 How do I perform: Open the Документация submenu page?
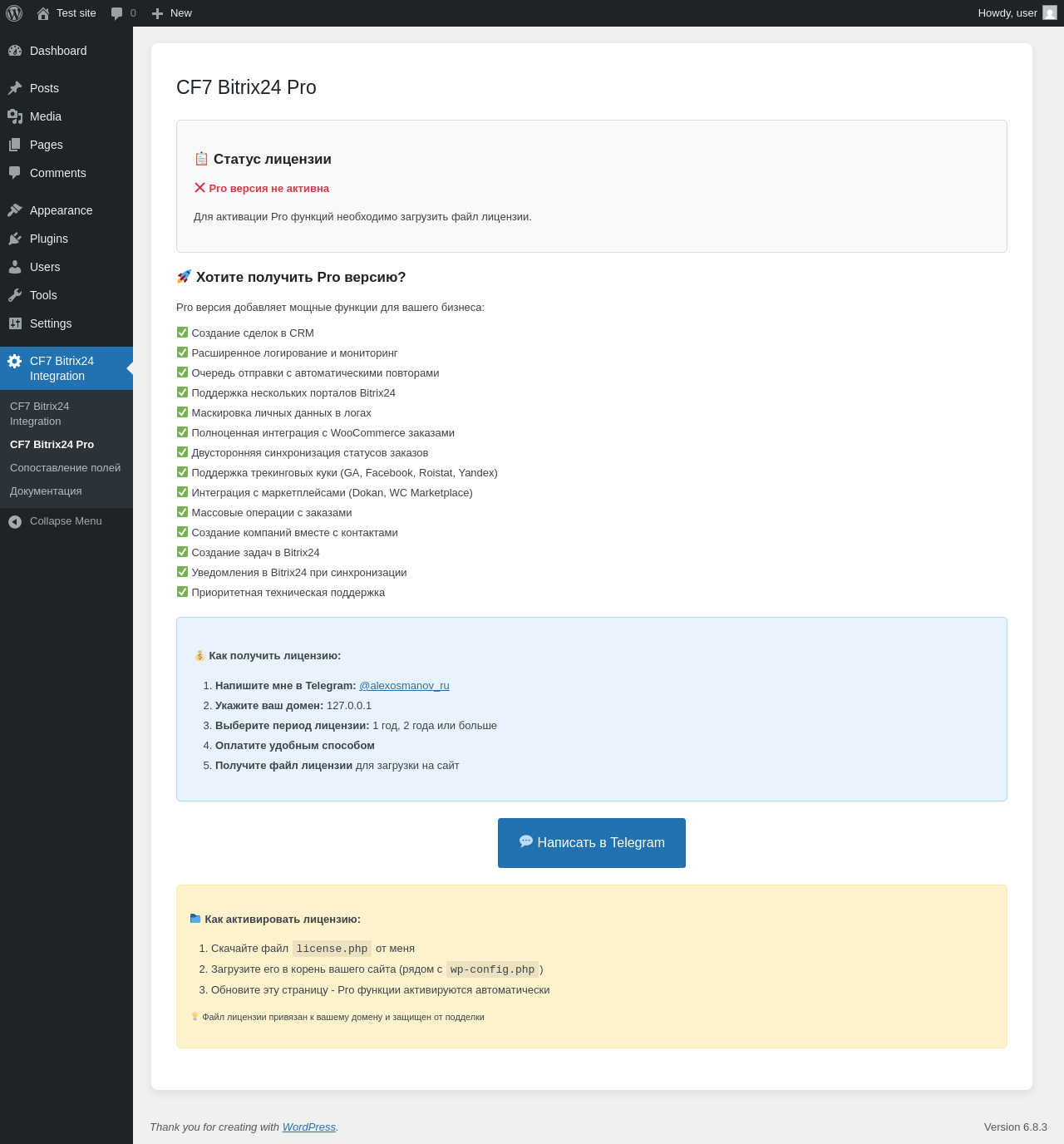tap(46, 491)
